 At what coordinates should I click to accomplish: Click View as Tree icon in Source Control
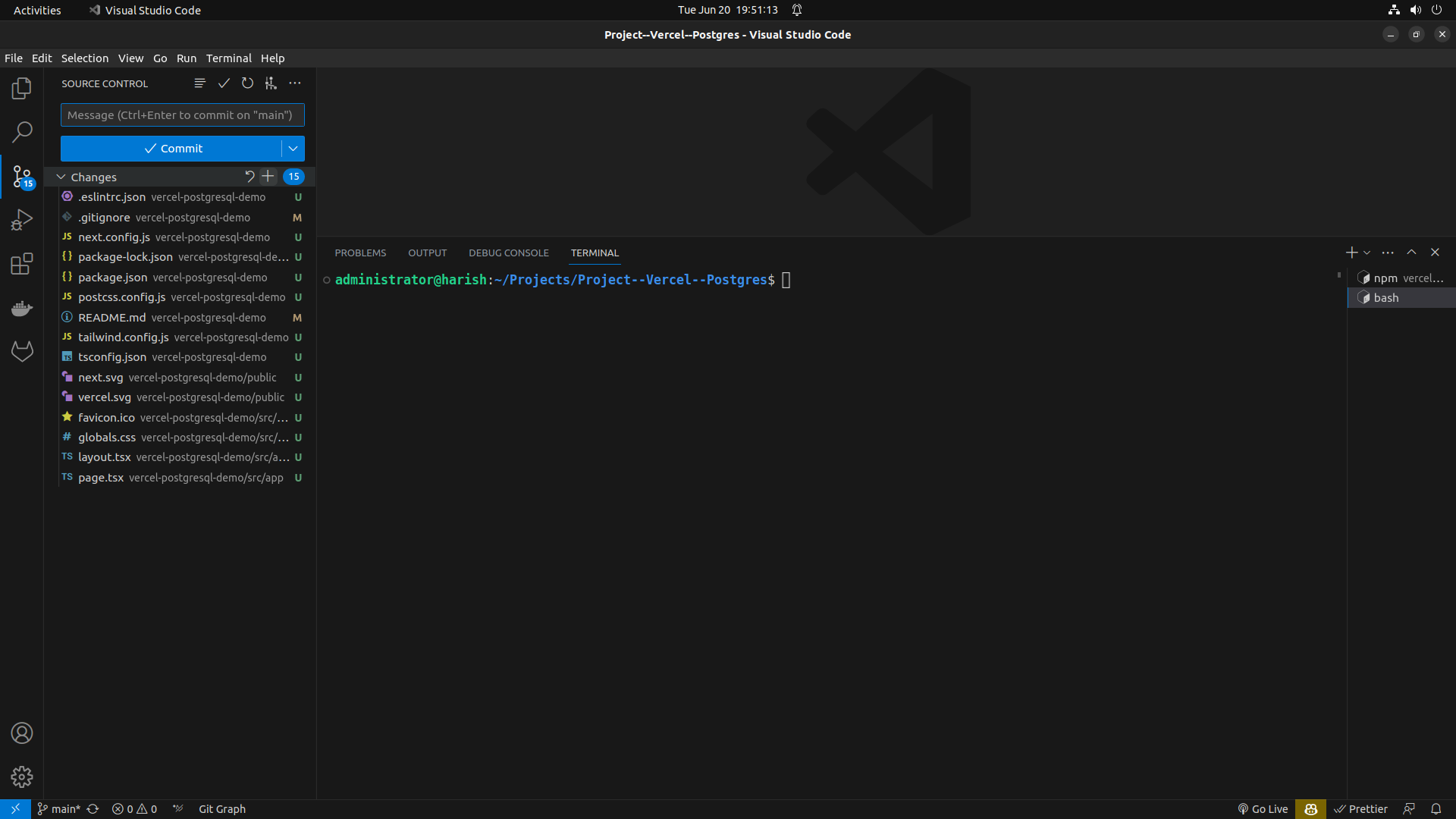(199, 83)
